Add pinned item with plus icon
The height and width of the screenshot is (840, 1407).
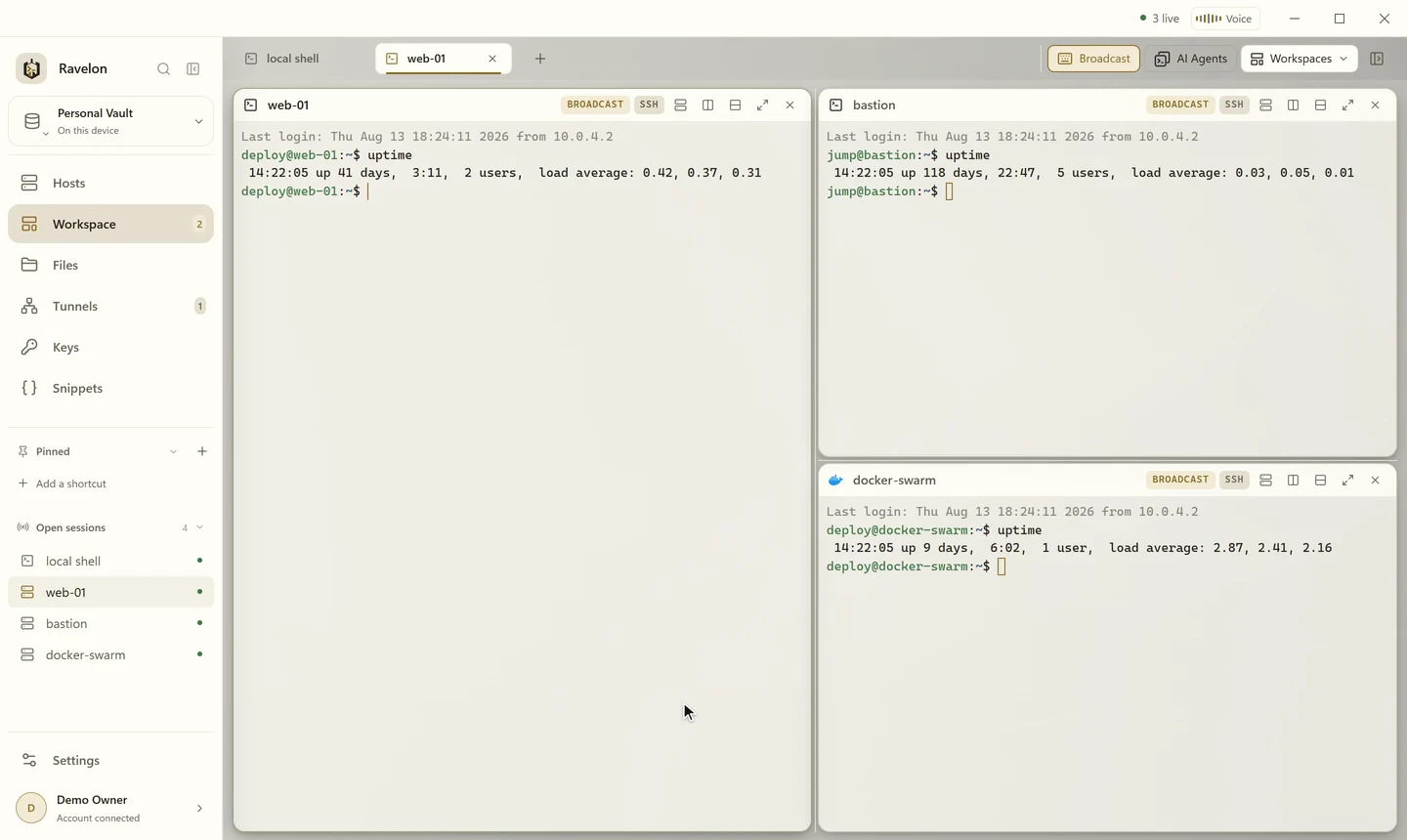(x=202, y=451)
